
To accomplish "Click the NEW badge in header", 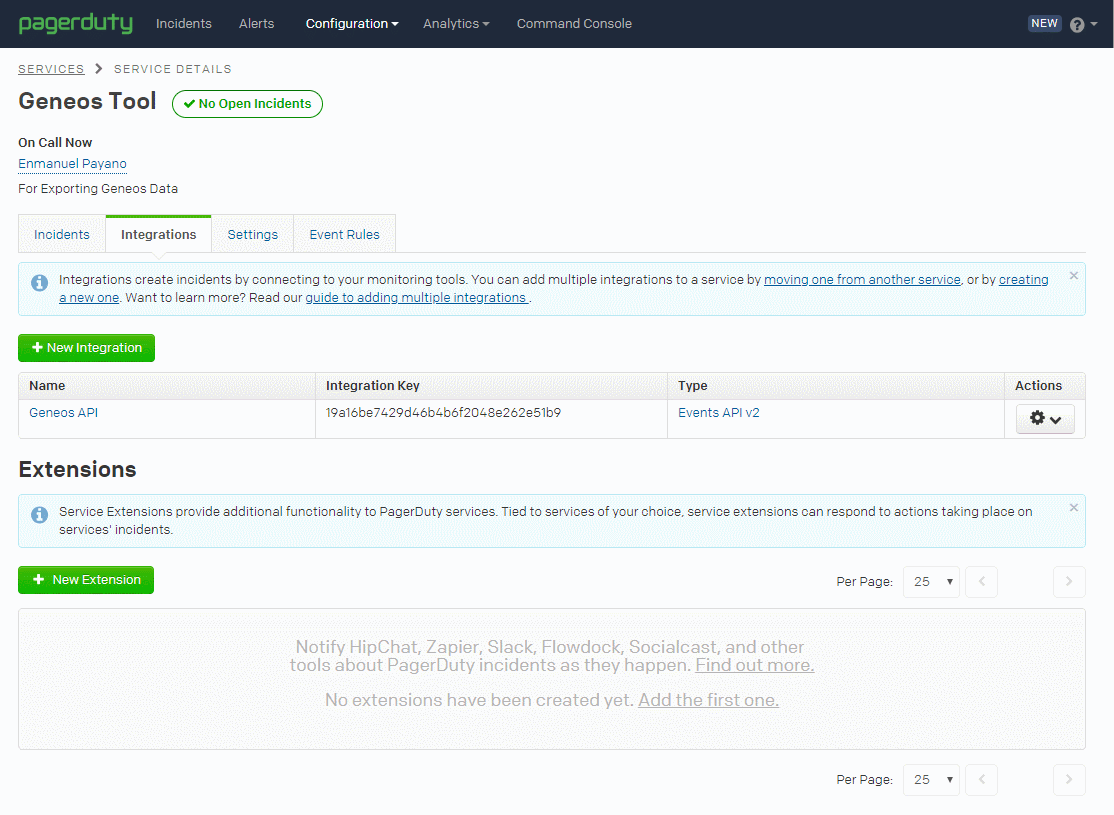I will 1044,23.
